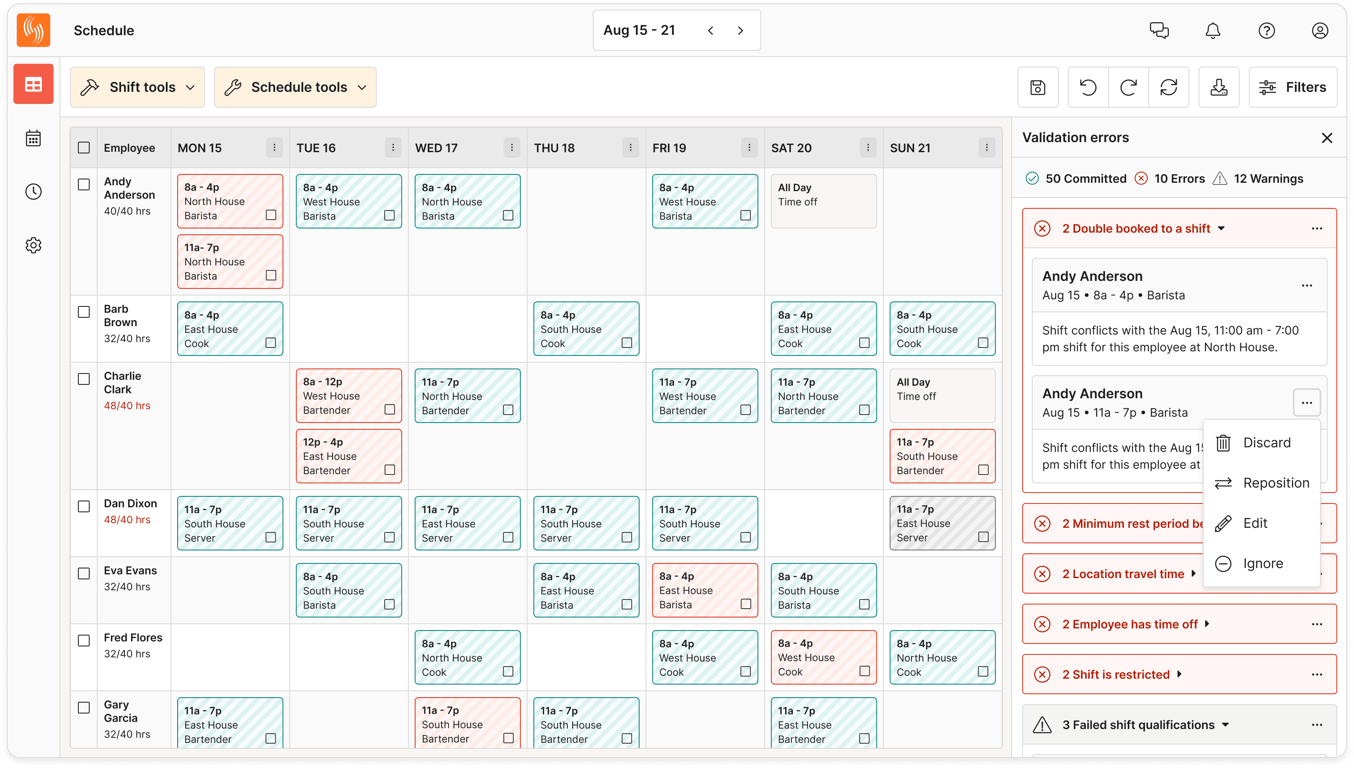Click the 10 Errors status filter

pyautogui.click(x=1169, y=179)
